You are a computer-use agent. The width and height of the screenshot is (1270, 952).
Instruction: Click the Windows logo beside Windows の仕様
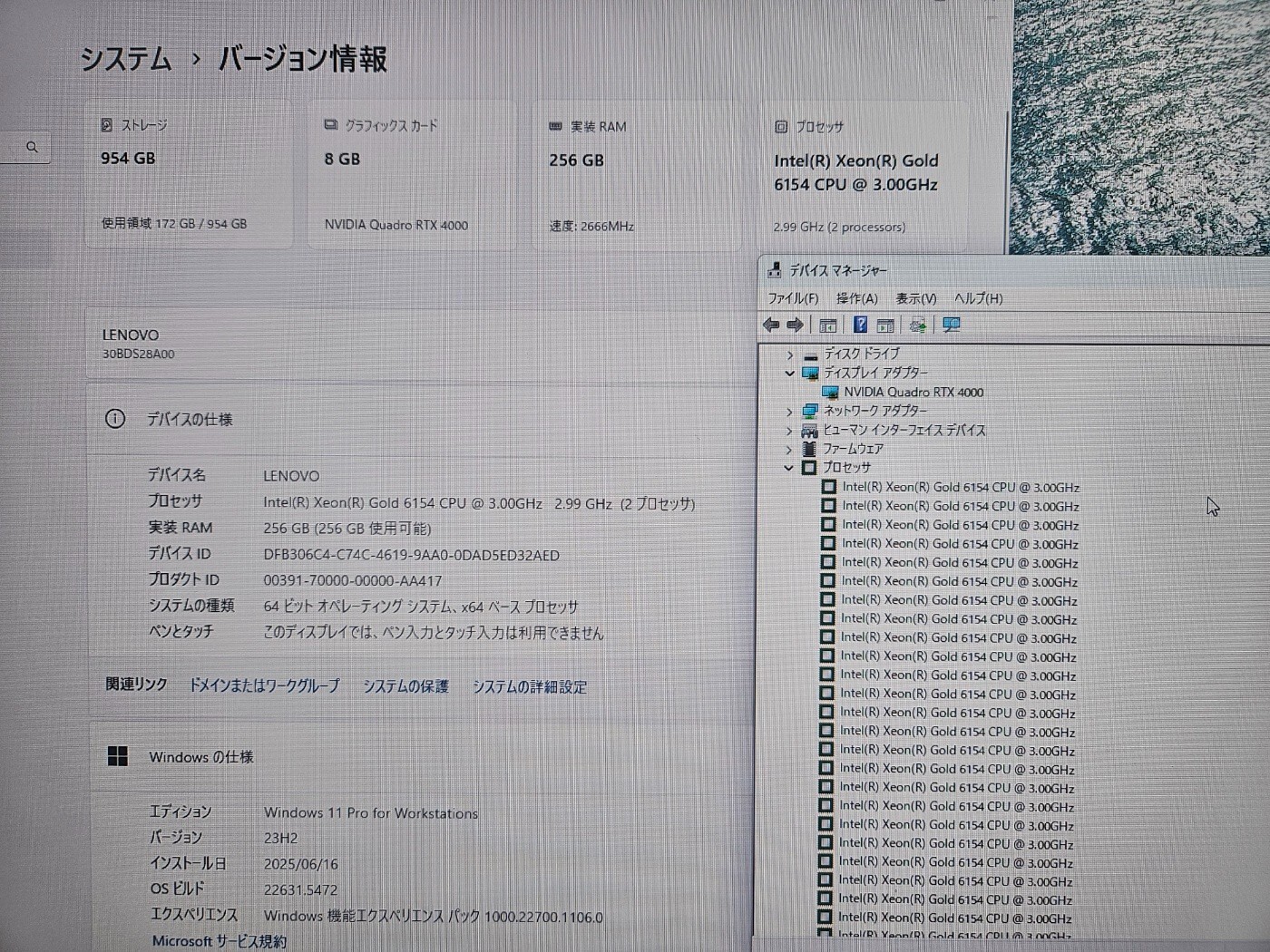(x=117, y=756)
